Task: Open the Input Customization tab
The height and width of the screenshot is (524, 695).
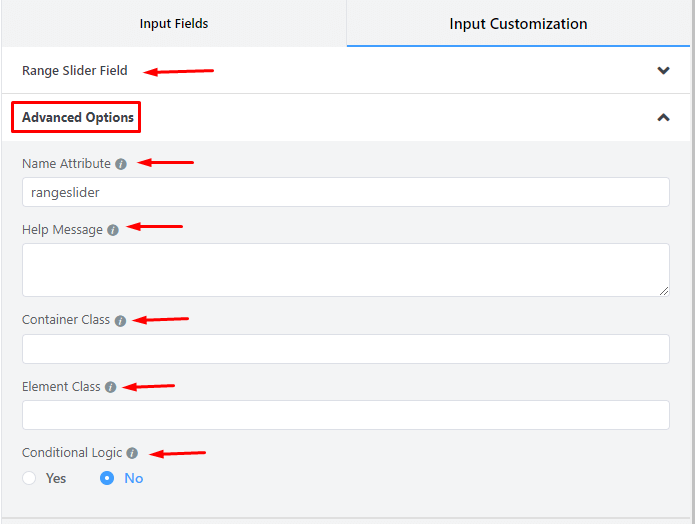Action: coord(518,23)
